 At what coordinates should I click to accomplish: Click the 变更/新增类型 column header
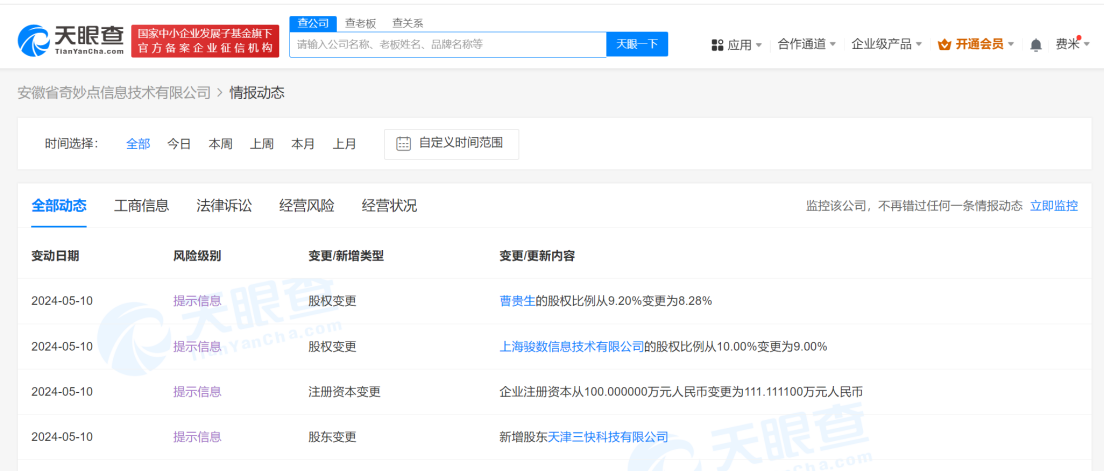click(x=346, y=256)
